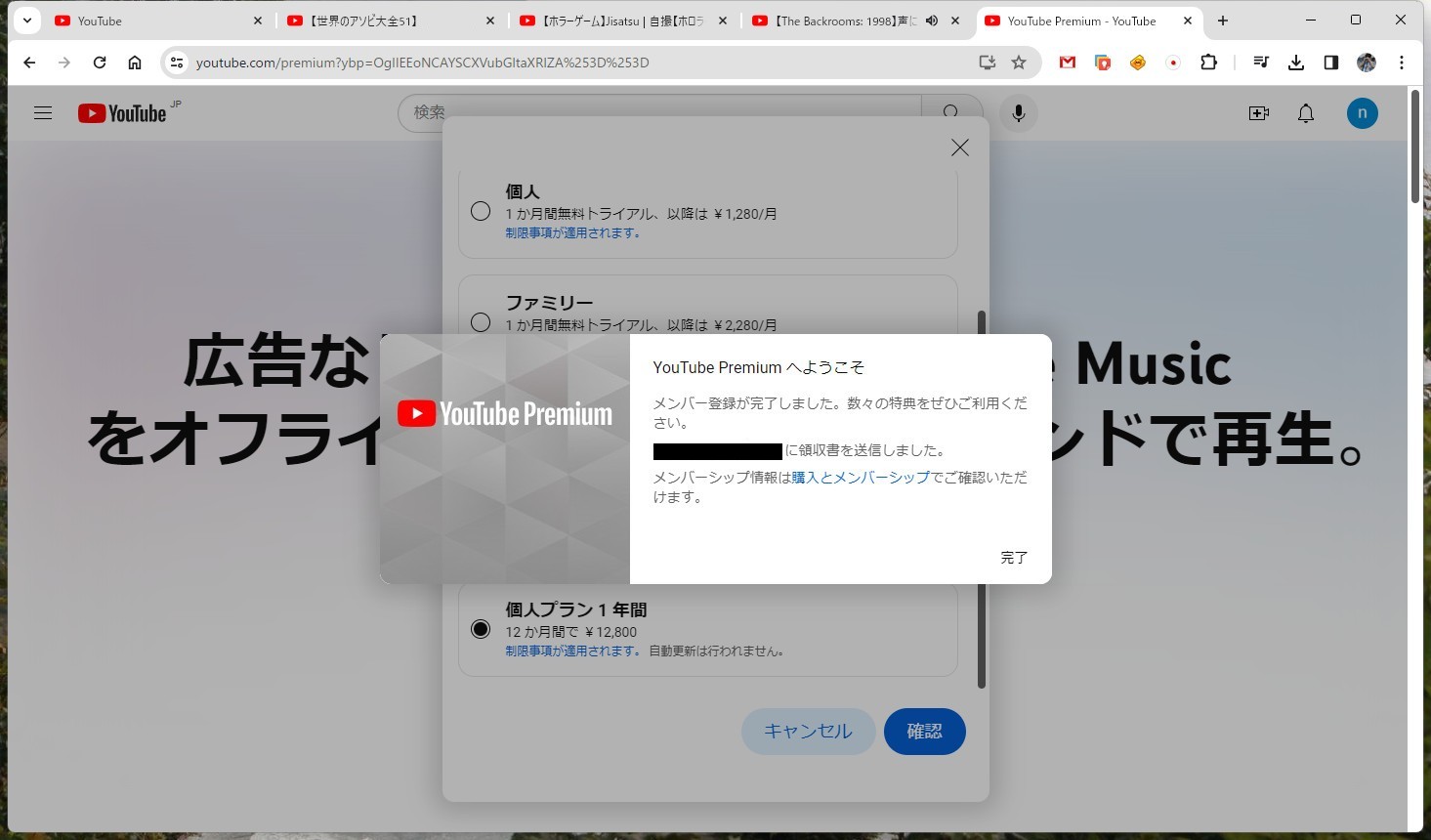Image resolution: width=1431 pixels, height=840 pixels.
Task: Click the plan dialog's vertical scrollbar
Action: [982, 498]
